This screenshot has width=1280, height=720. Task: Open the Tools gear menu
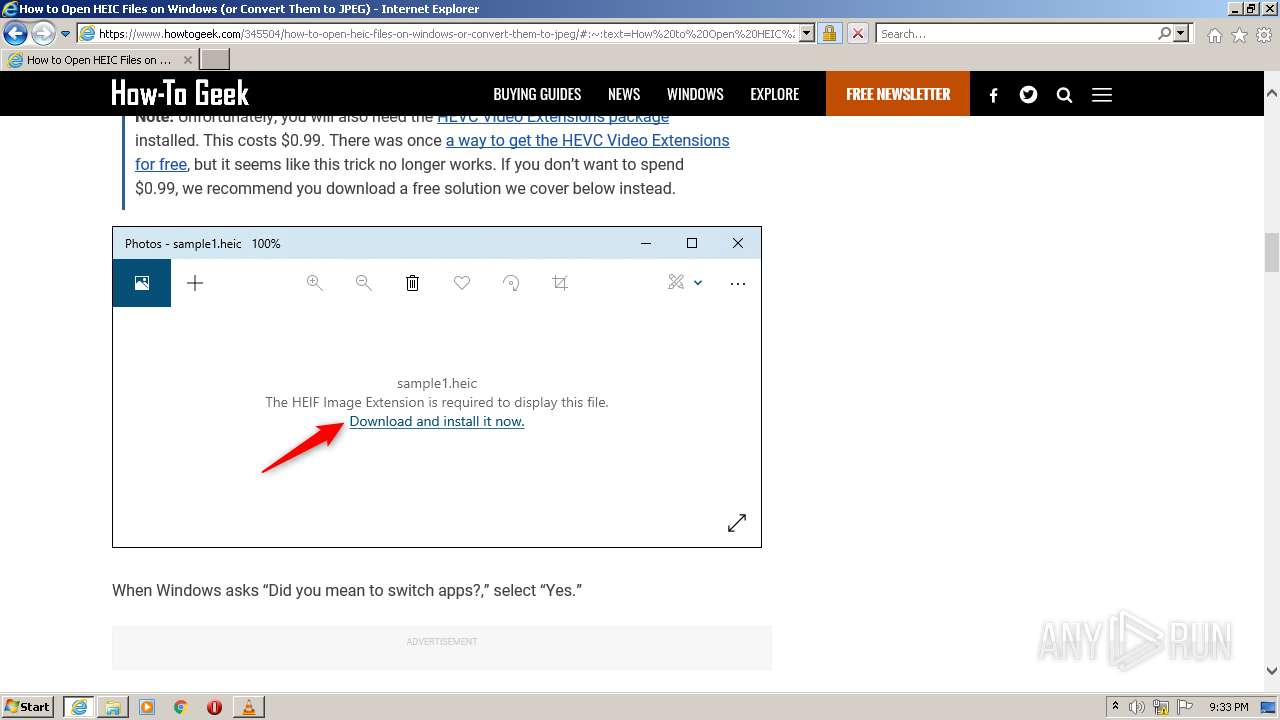[x=1264, y=35]
